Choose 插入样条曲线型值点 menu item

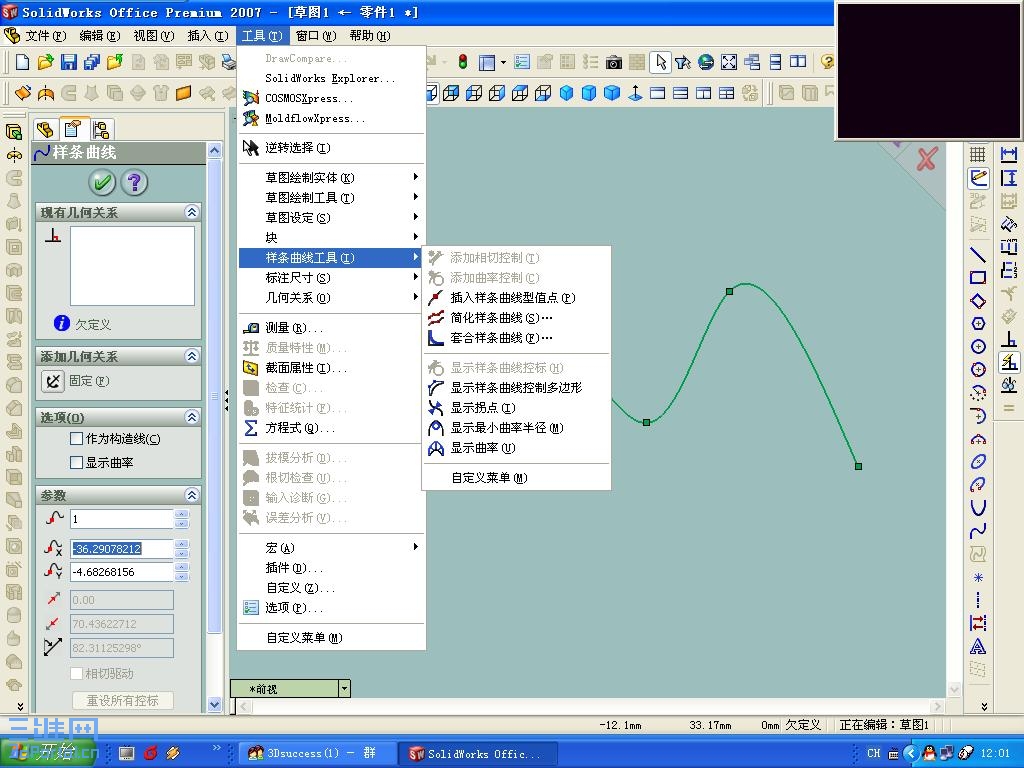[x=516, y=298]
